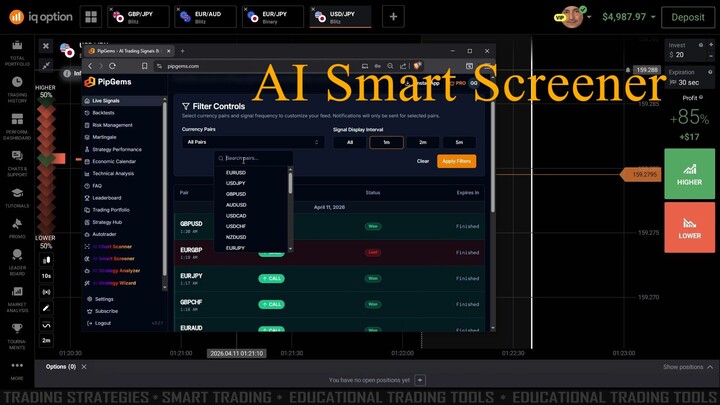The height and width of the screenshot is (405, 720).
Task: Select the 1m signal interval
Action: pos(386,142)
